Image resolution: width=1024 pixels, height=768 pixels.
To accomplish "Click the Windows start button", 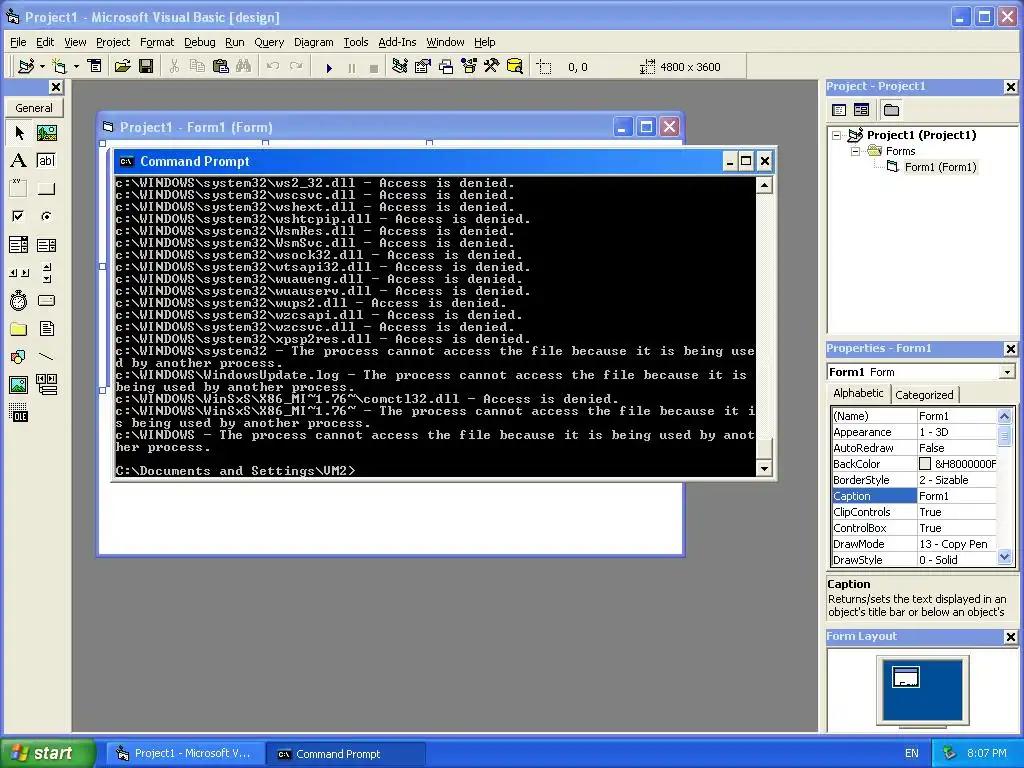I will coord(48,754).
